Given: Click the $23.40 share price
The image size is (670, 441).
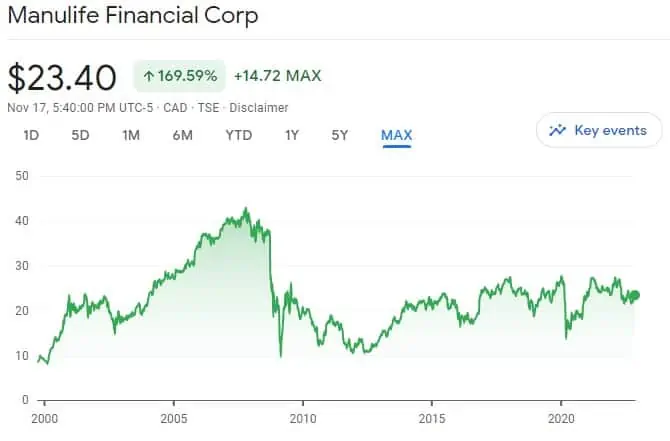Looking at the screenshot, I should tap(62, 77).
